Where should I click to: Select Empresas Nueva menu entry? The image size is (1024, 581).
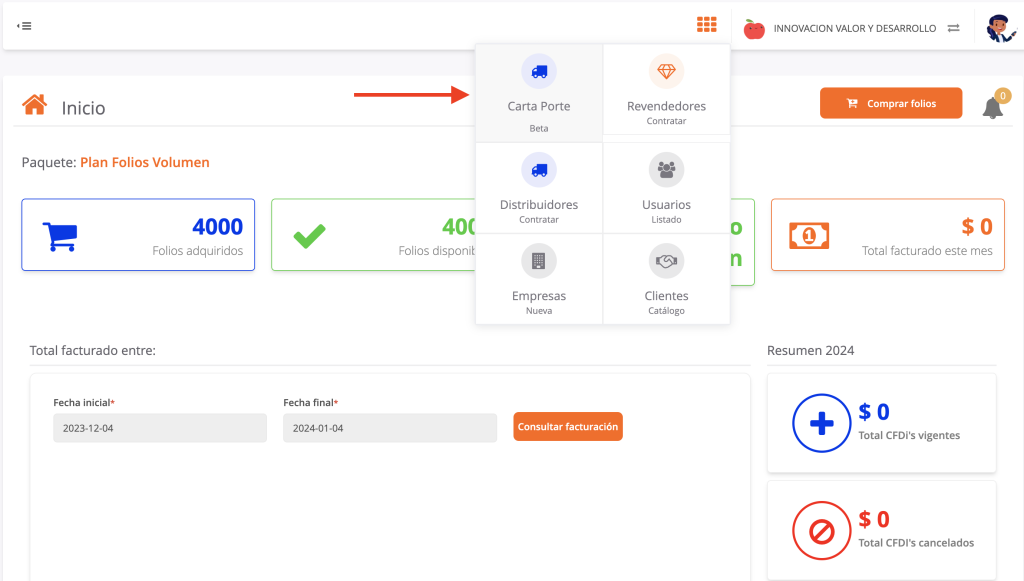coord(539,279)
